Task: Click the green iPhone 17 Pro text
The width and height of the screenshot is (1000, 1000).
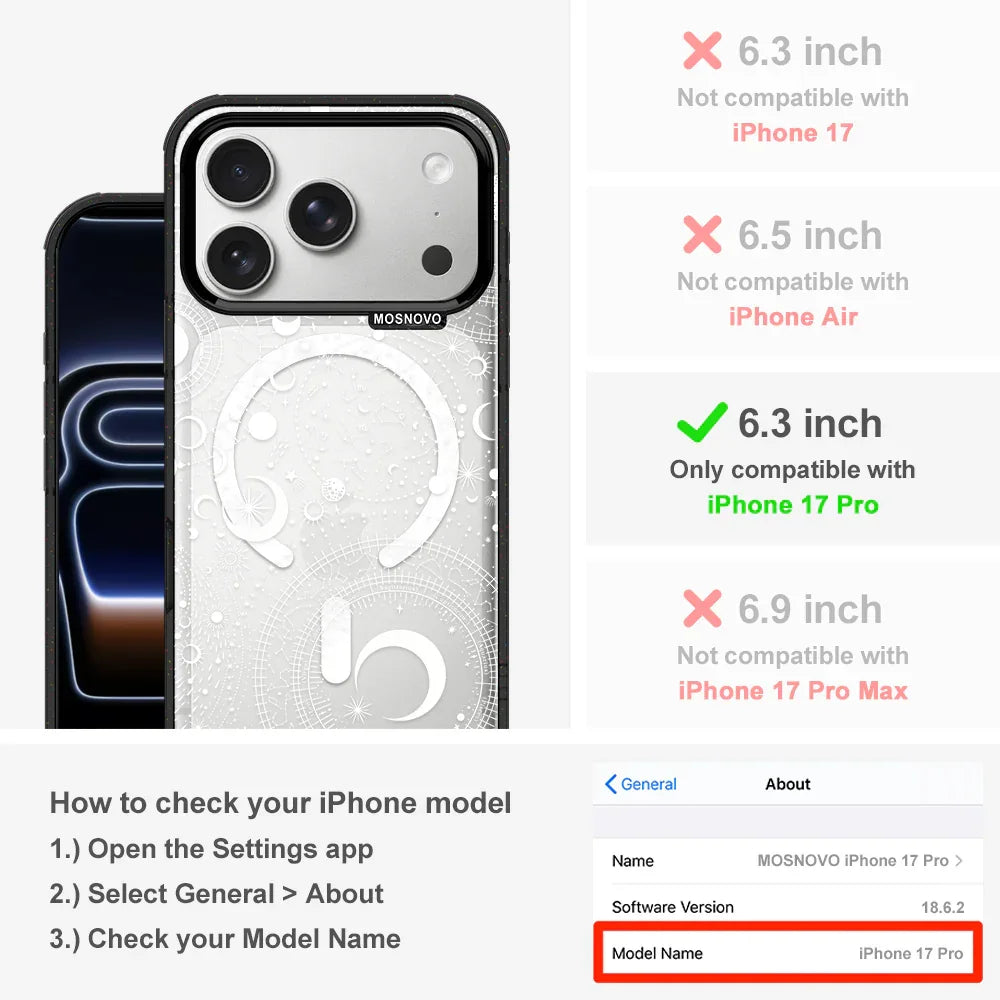Action: 793,504
